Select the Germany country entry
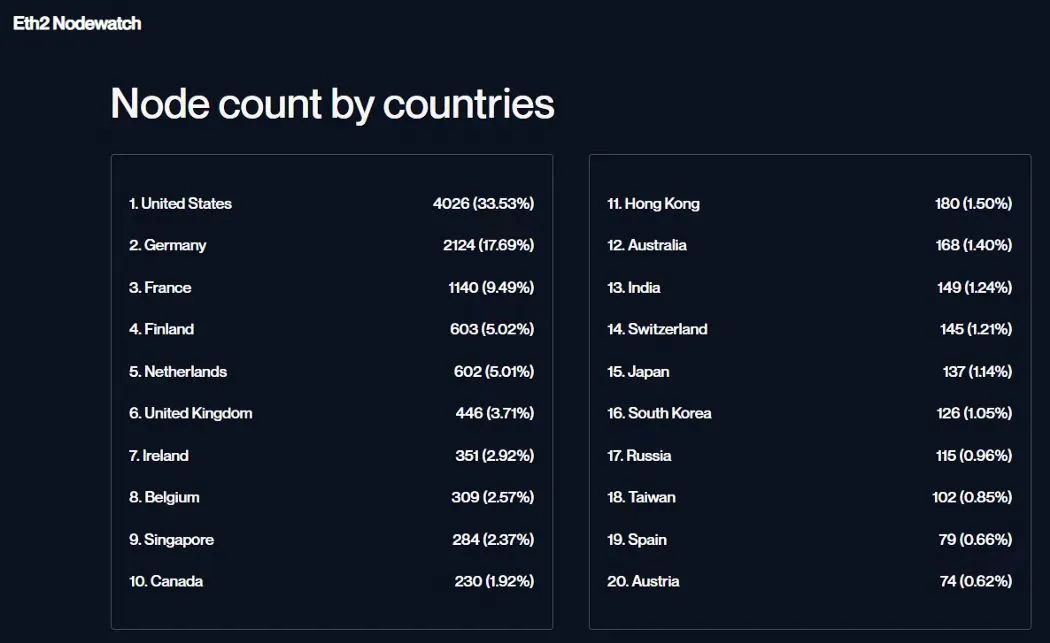The height and width of the screenshot is (643, 1050). tap(168, 246)
